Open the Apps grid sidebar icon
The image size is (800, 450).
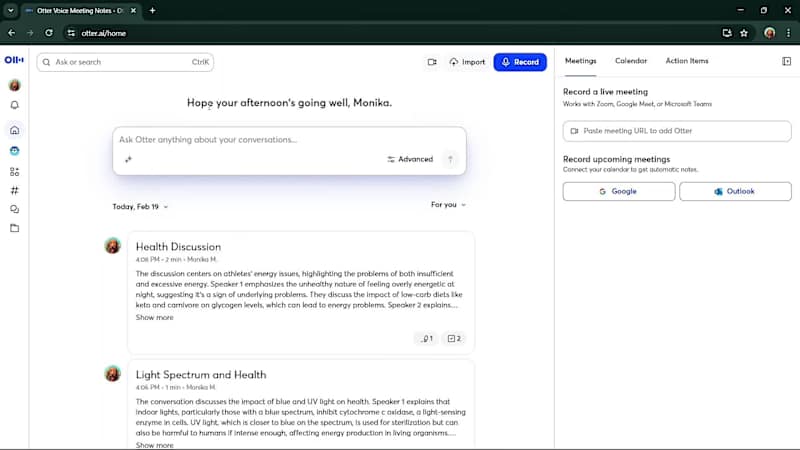(x=14, y=171)
